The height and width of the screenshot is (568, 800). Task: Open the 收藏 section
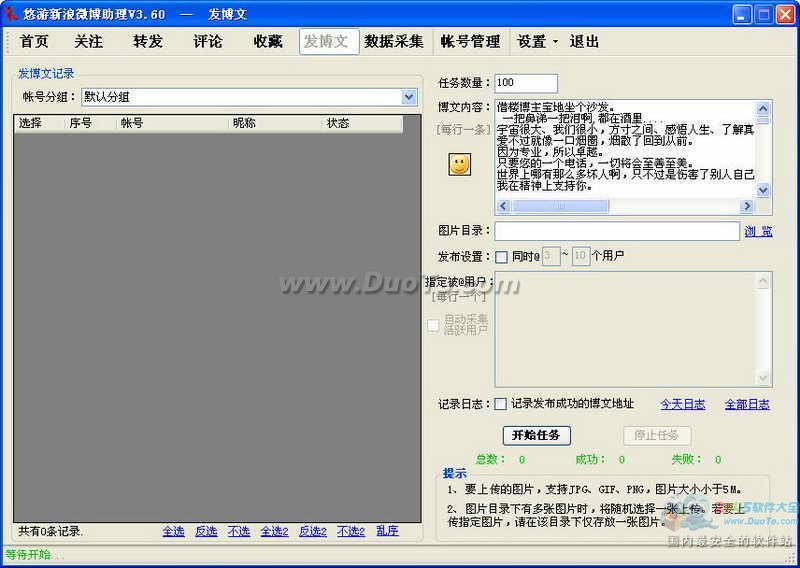pyautogui.click(x=268, y=41)
